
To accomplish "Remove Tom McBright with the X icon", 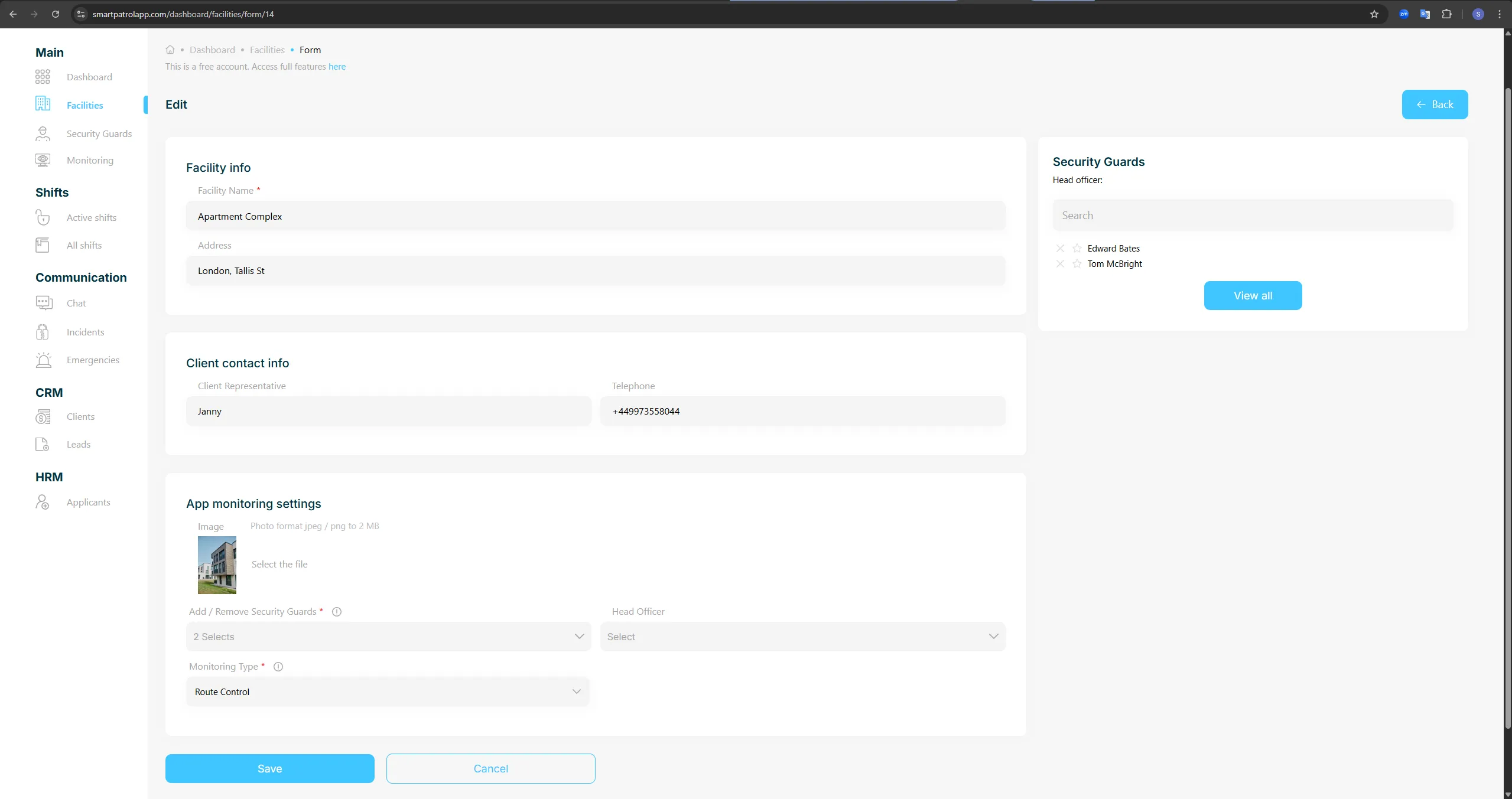I will point(1060,264).
